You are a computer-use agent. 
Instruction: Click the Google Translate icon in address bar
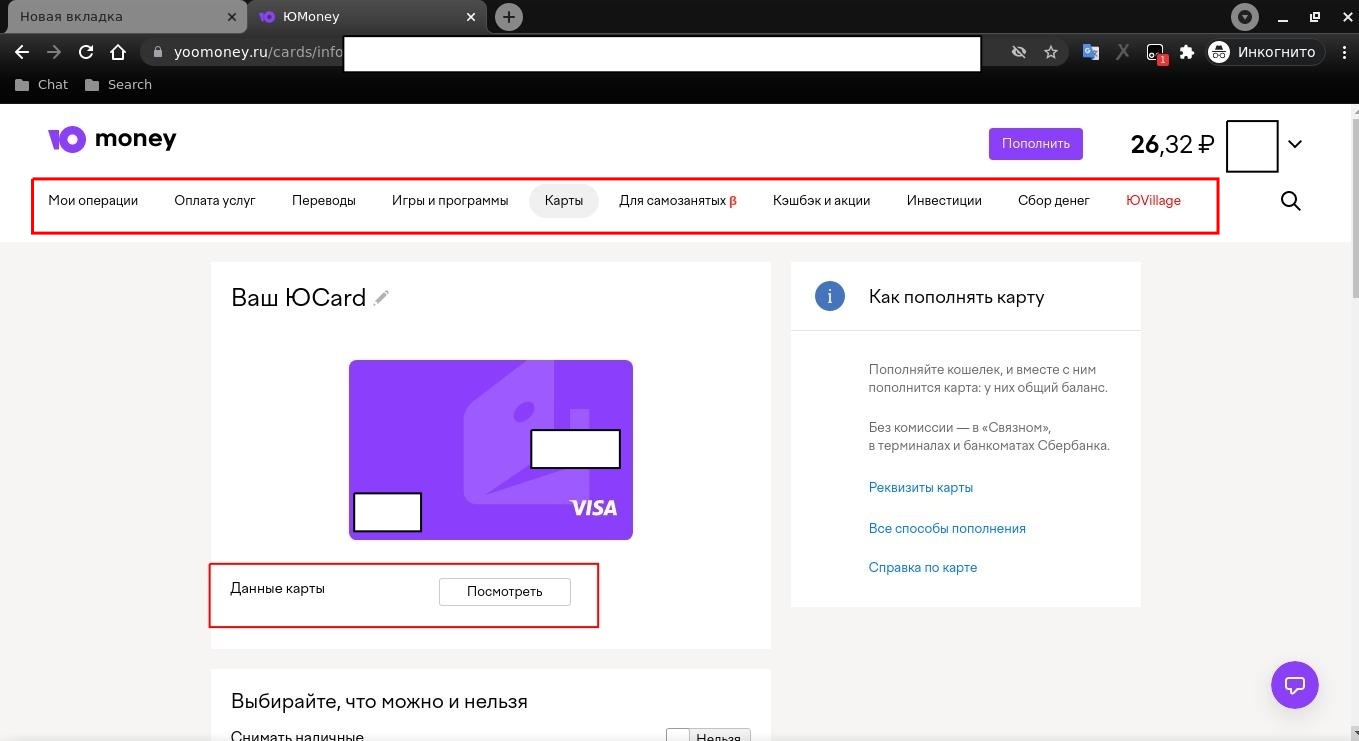coord(1090,51)
